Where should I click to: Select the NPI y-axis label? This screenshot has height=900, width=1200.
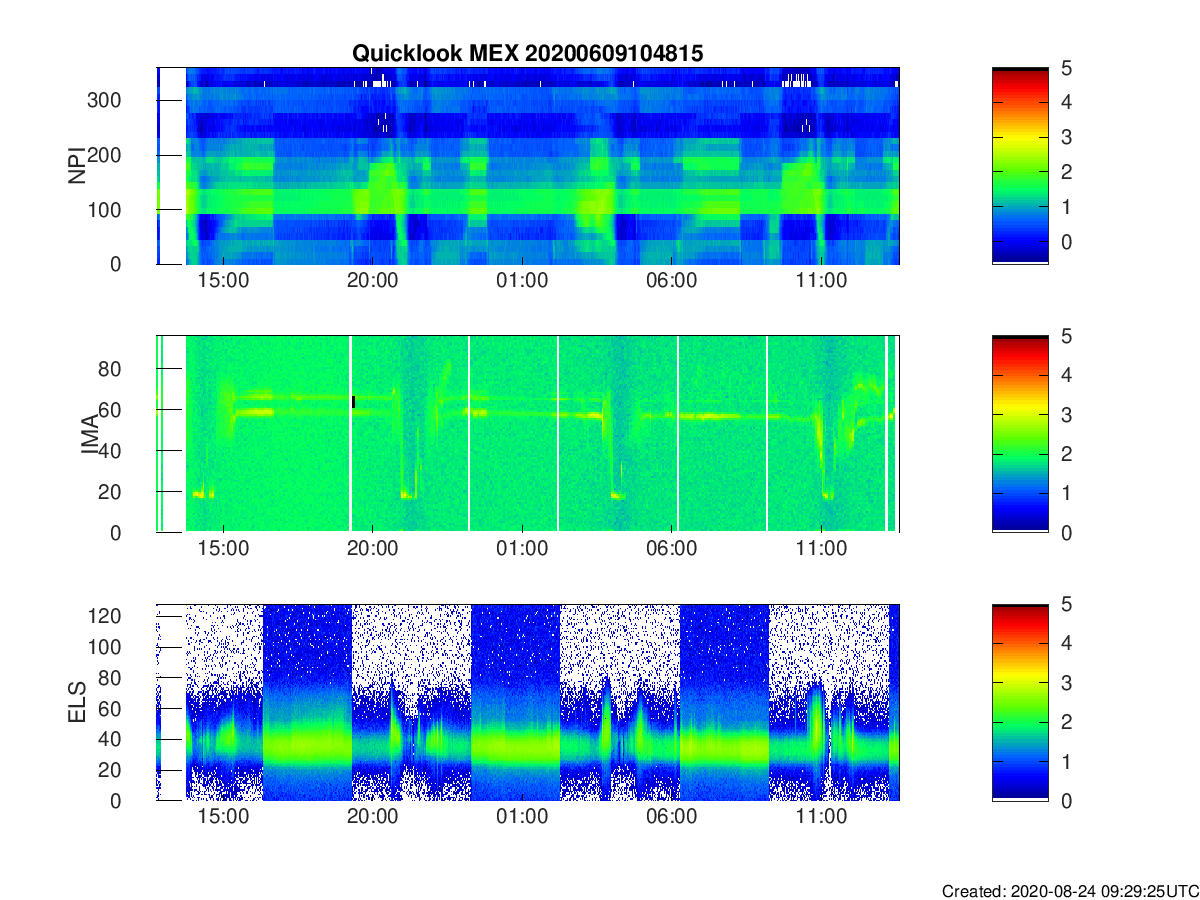tap(77, 166)
